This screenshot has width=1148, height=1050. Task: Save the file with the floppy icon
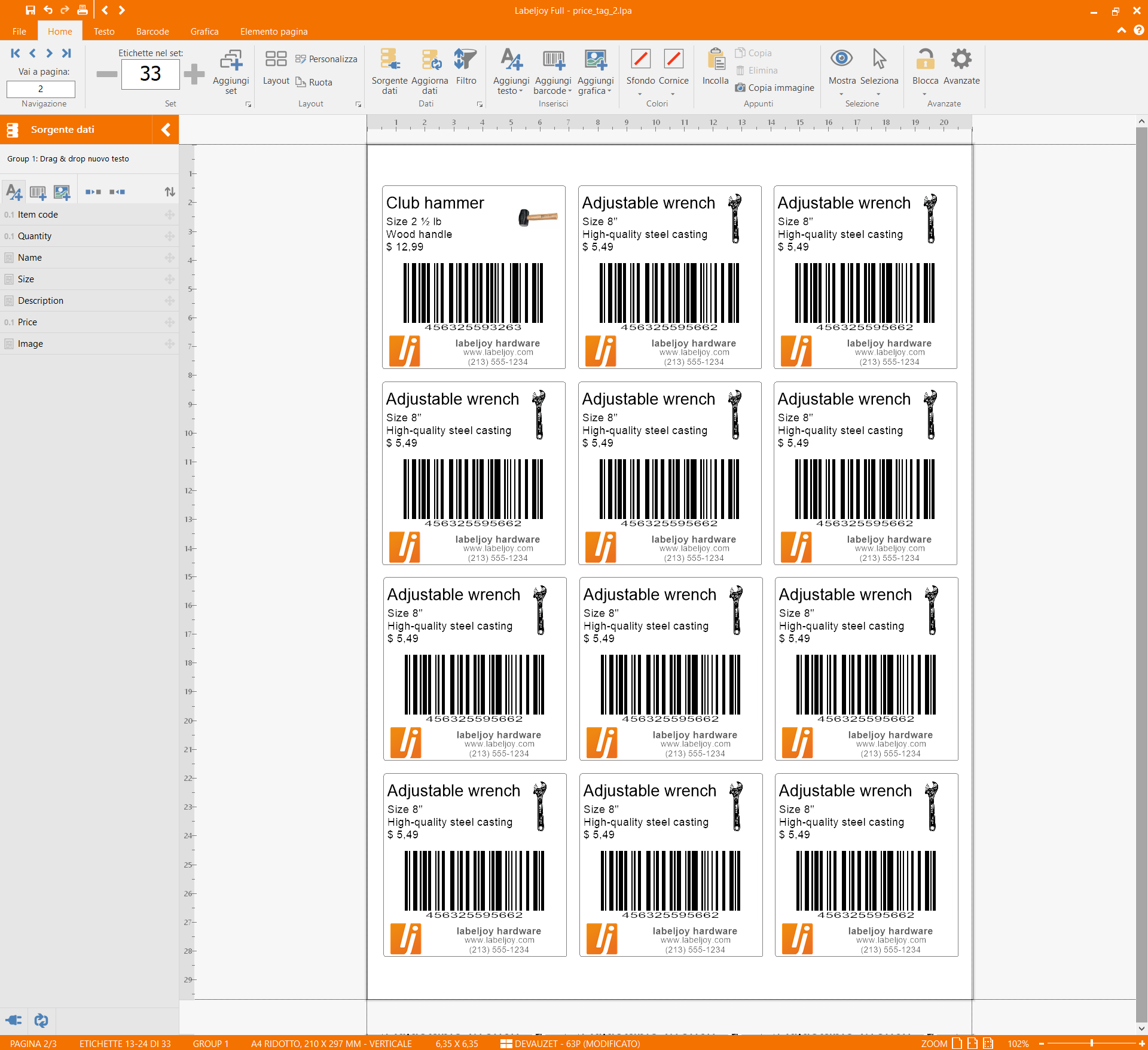30,10
